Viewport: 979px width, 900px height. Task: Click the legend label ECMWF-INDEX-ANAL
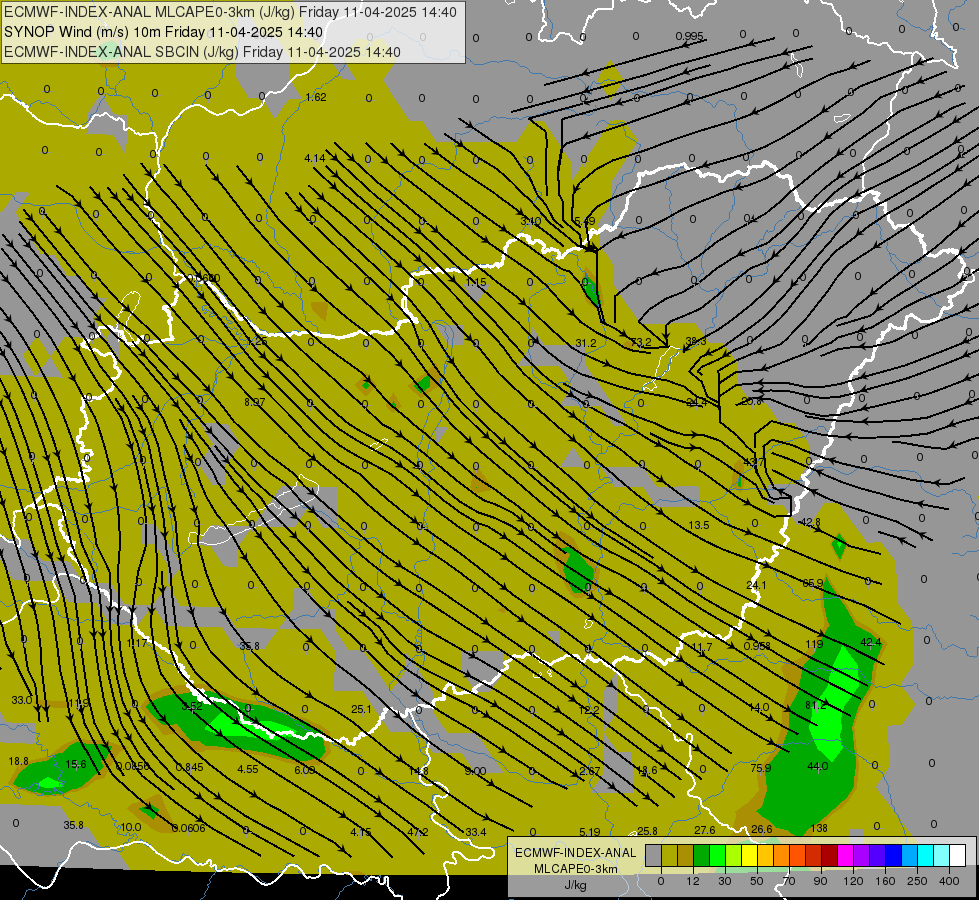(x=576, y=853)
